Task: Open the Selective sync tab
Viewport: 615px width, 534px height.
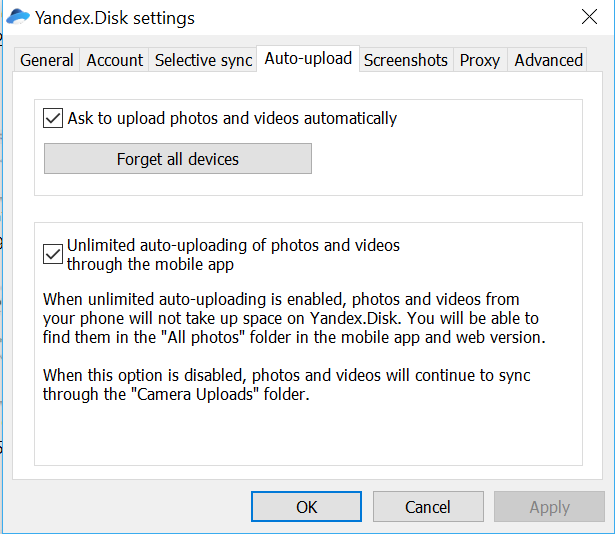Action: 203,60
